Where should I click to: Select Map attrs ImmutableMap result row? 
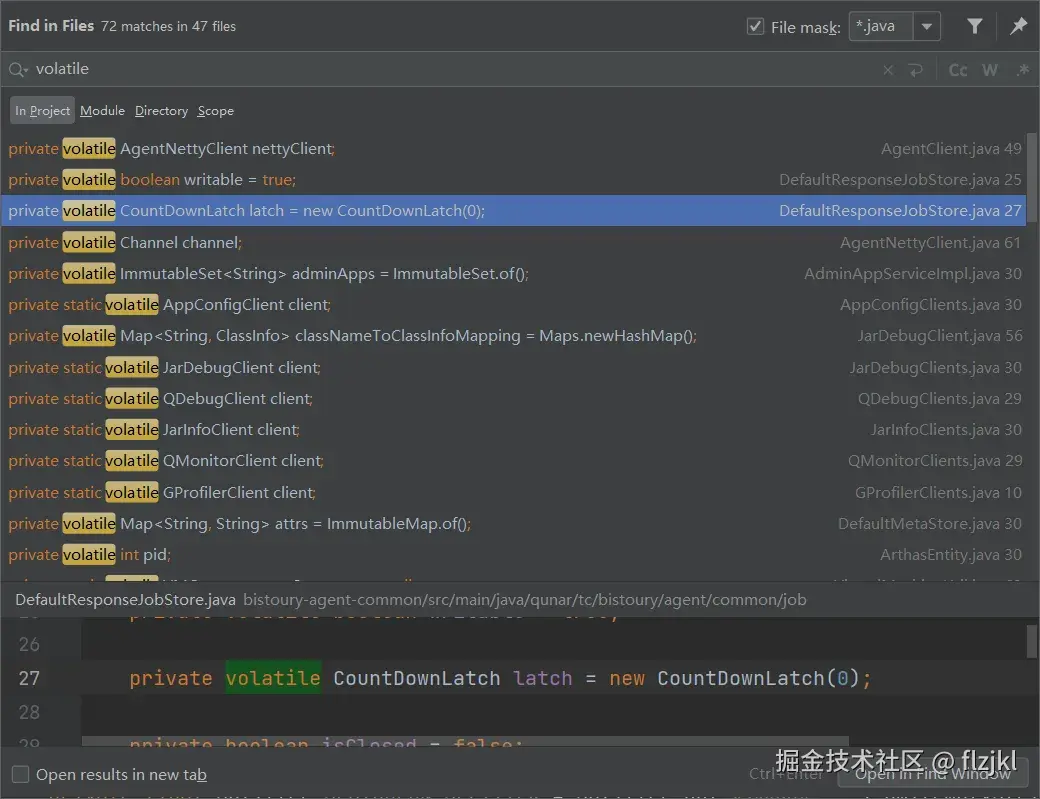click(x=513, y=524)
